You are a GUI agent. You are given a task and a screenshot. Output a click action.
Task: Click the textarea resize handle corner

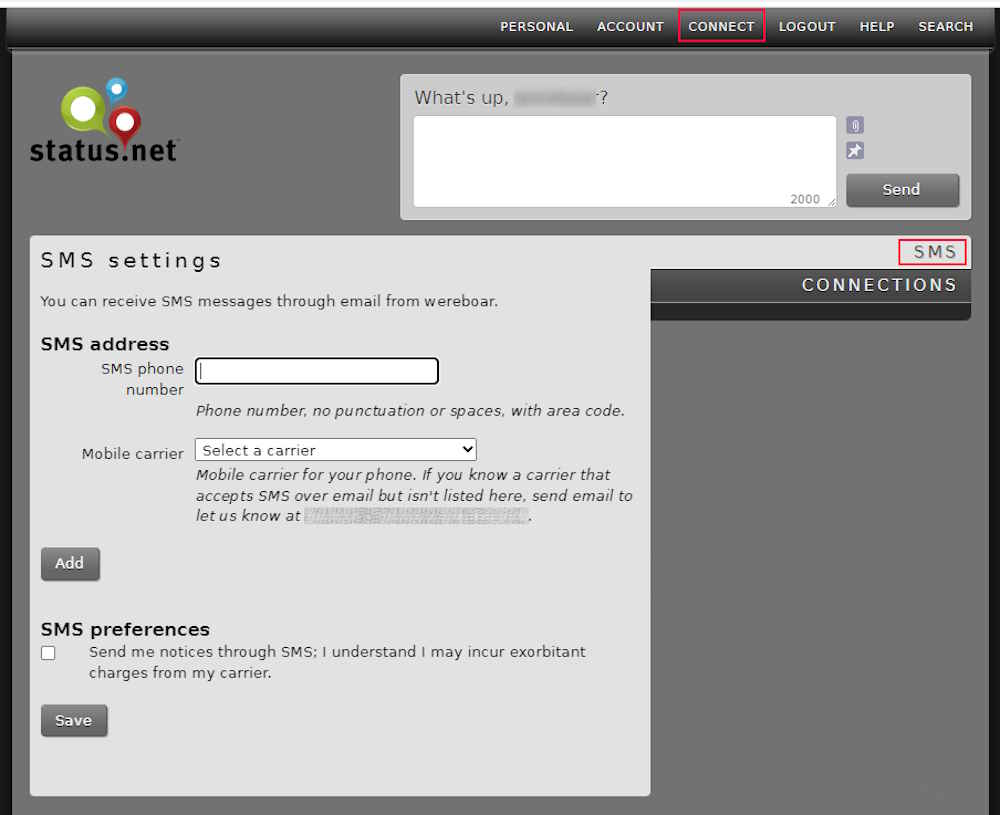pyautogui.click(x=830, y=201)
